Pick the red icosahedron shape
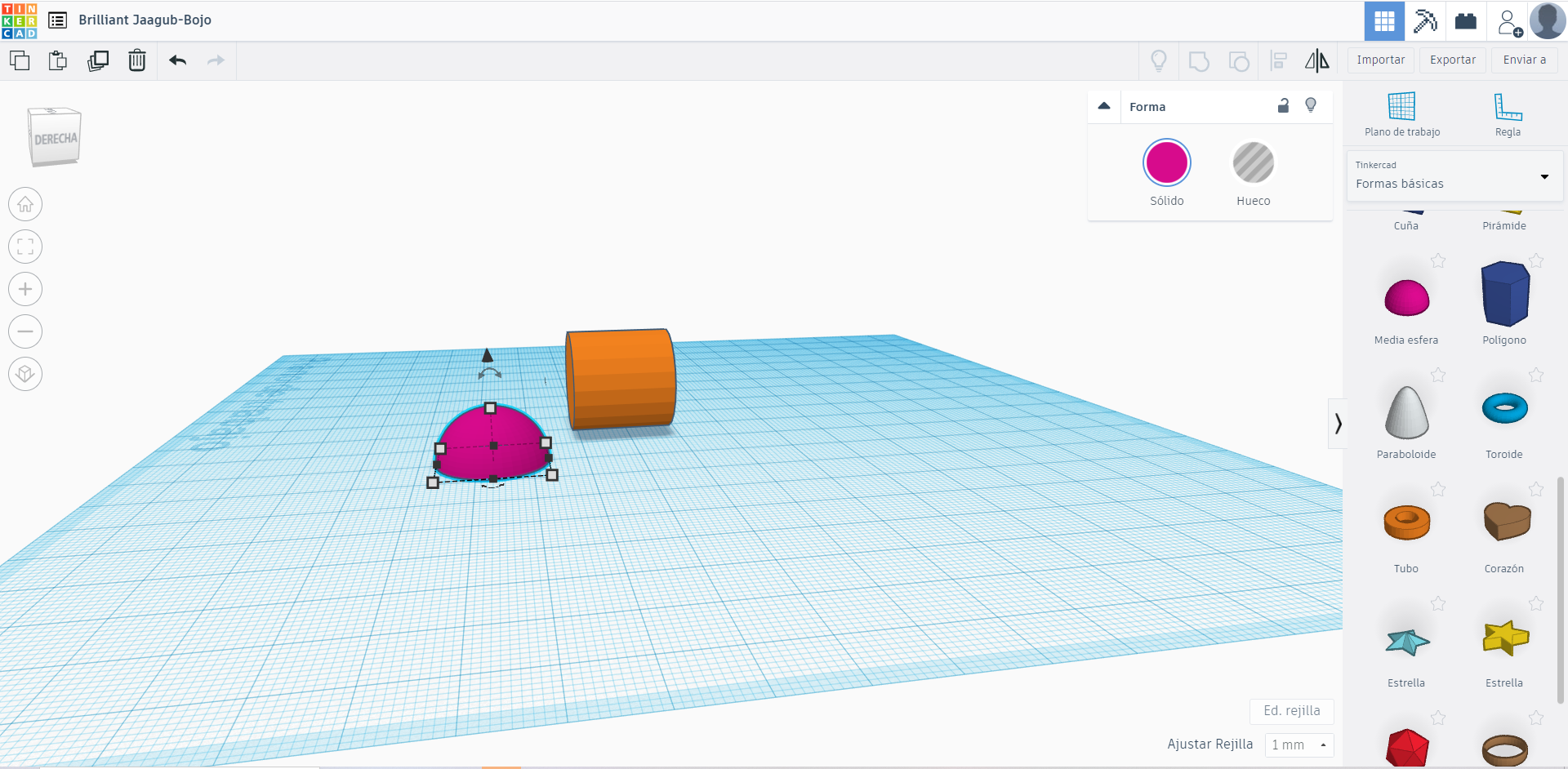The width and height of the screenshot is (1568, 769). pos(1407,748)
